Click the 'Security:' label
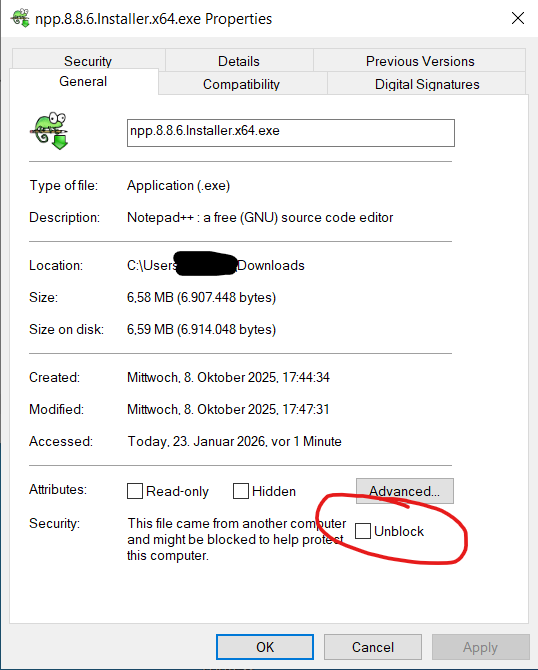This screenshot has width=538, height=670. tap(55, 523)
